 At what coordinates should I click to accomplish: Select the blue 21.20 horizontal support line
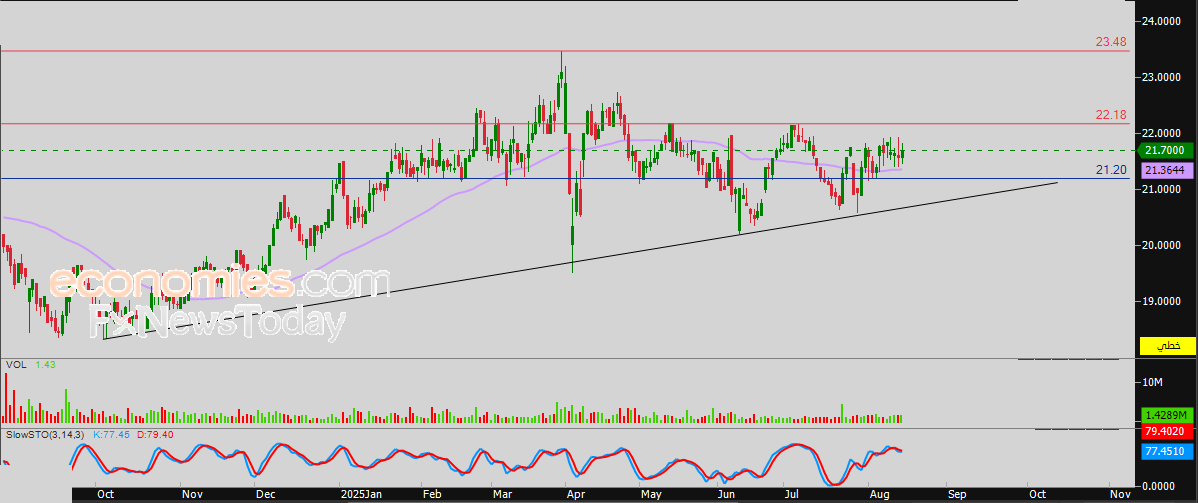(565, 179)
